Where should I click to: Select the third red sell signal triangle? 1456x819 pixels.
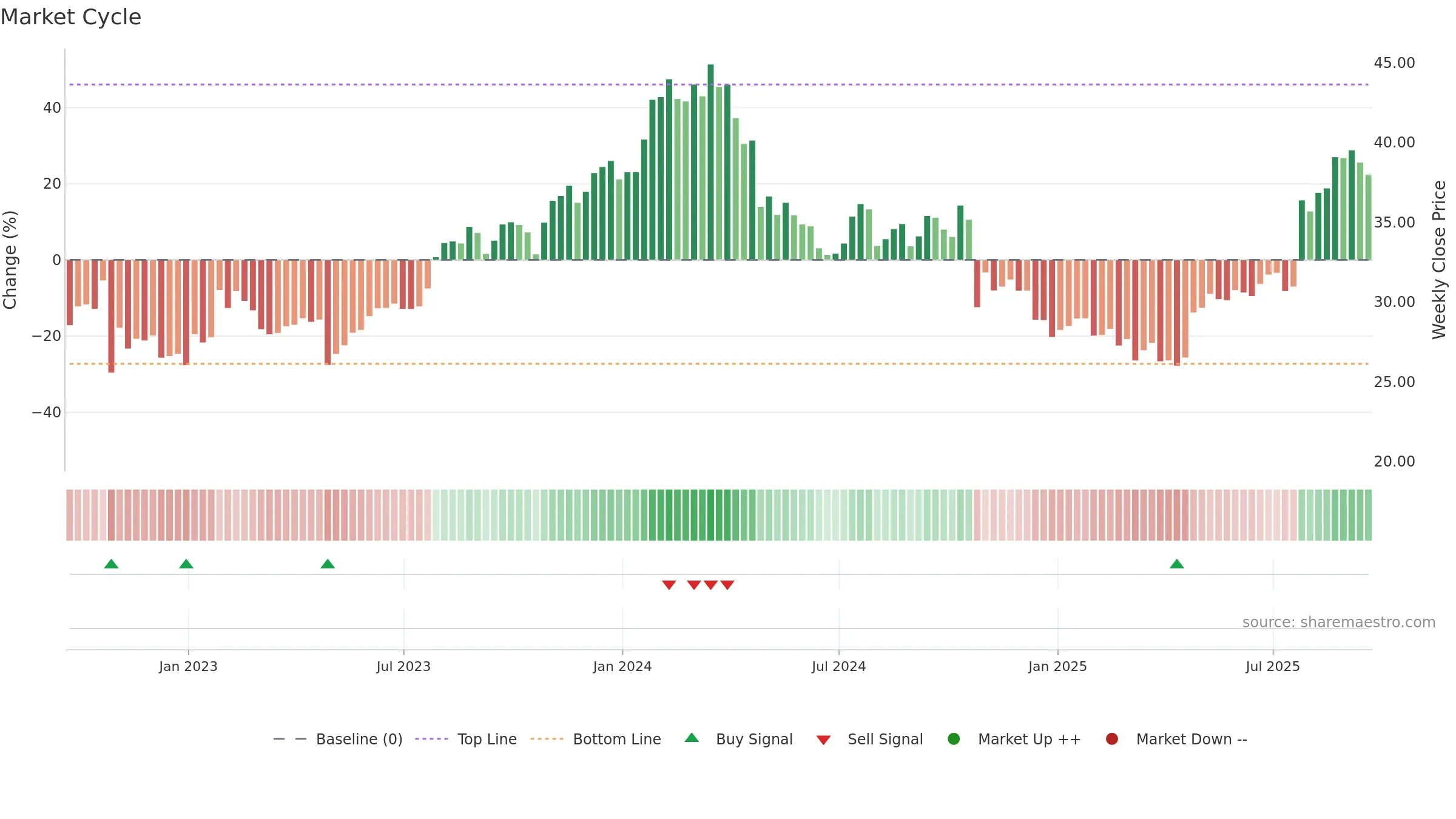point(711,585)
